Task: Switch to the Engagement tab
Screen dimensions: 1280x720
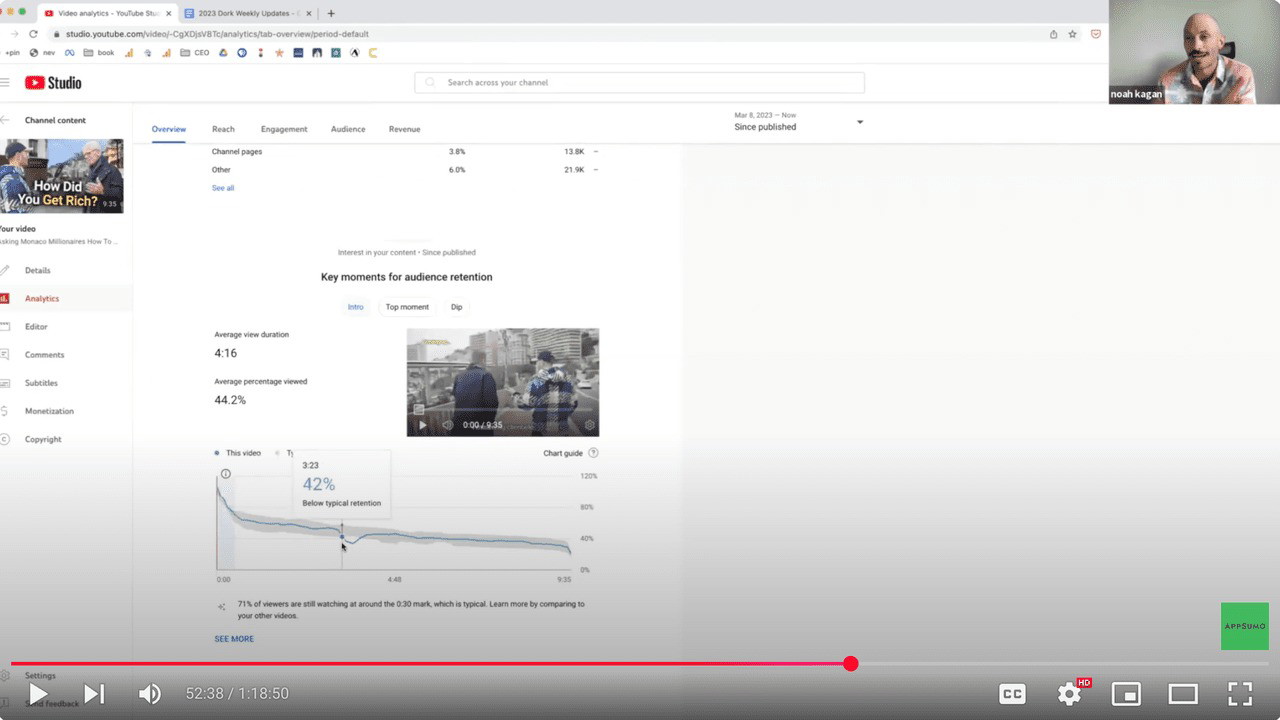Action: [284, 129]
